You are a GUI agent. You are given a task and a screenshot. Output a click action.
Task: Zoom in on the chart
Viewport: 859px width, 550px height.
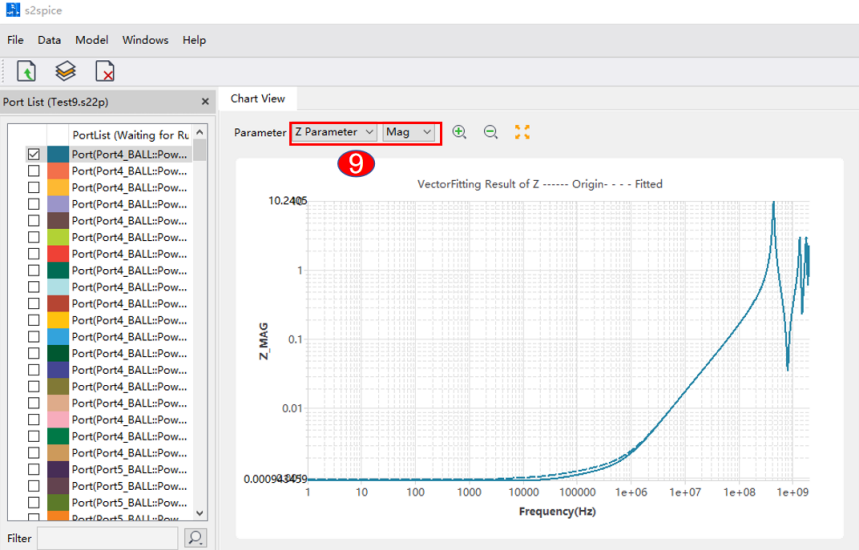point(459,132)
